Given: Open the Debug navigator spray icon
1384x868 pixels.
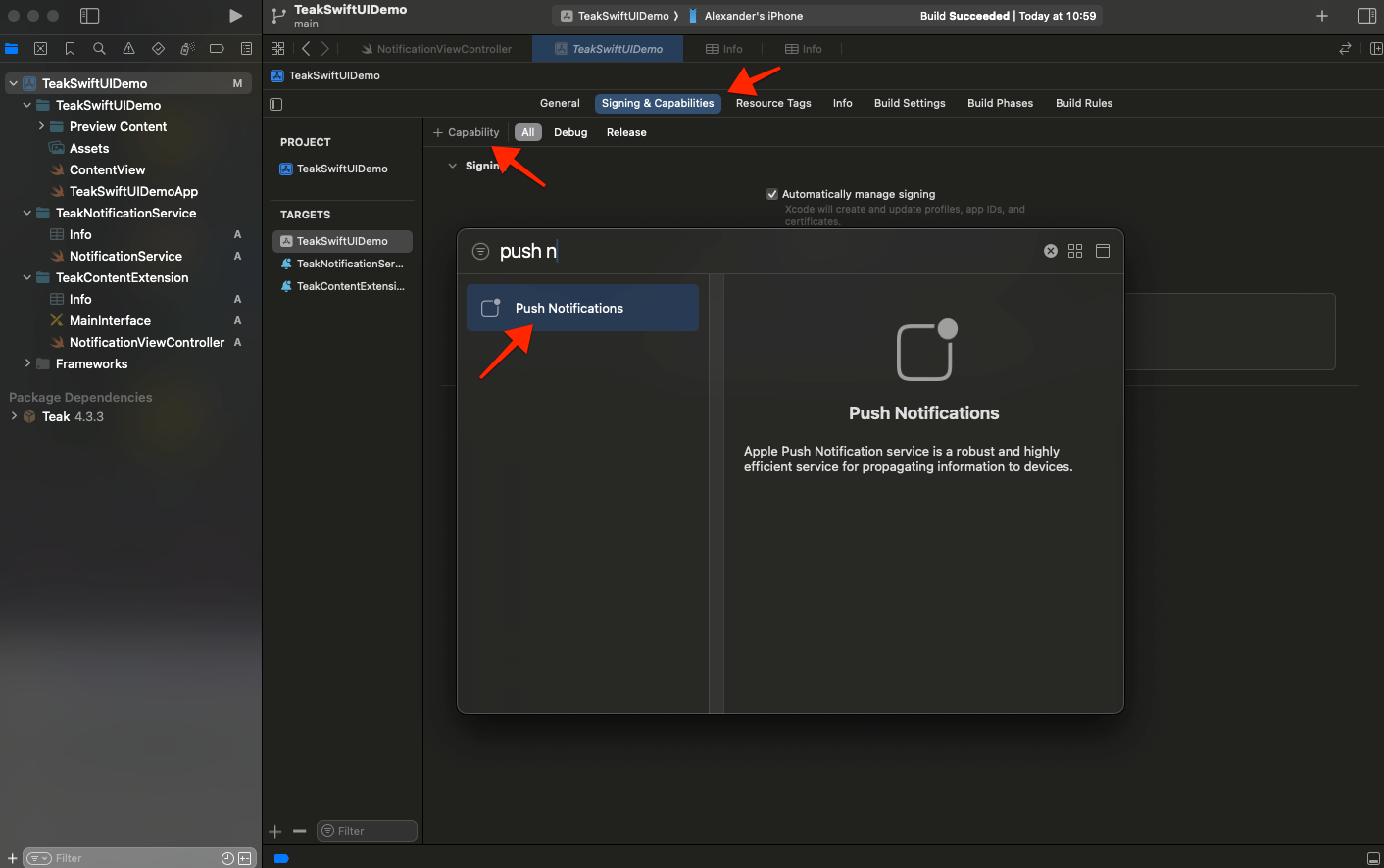Looking at the screenshot, I should click(187, 48).
